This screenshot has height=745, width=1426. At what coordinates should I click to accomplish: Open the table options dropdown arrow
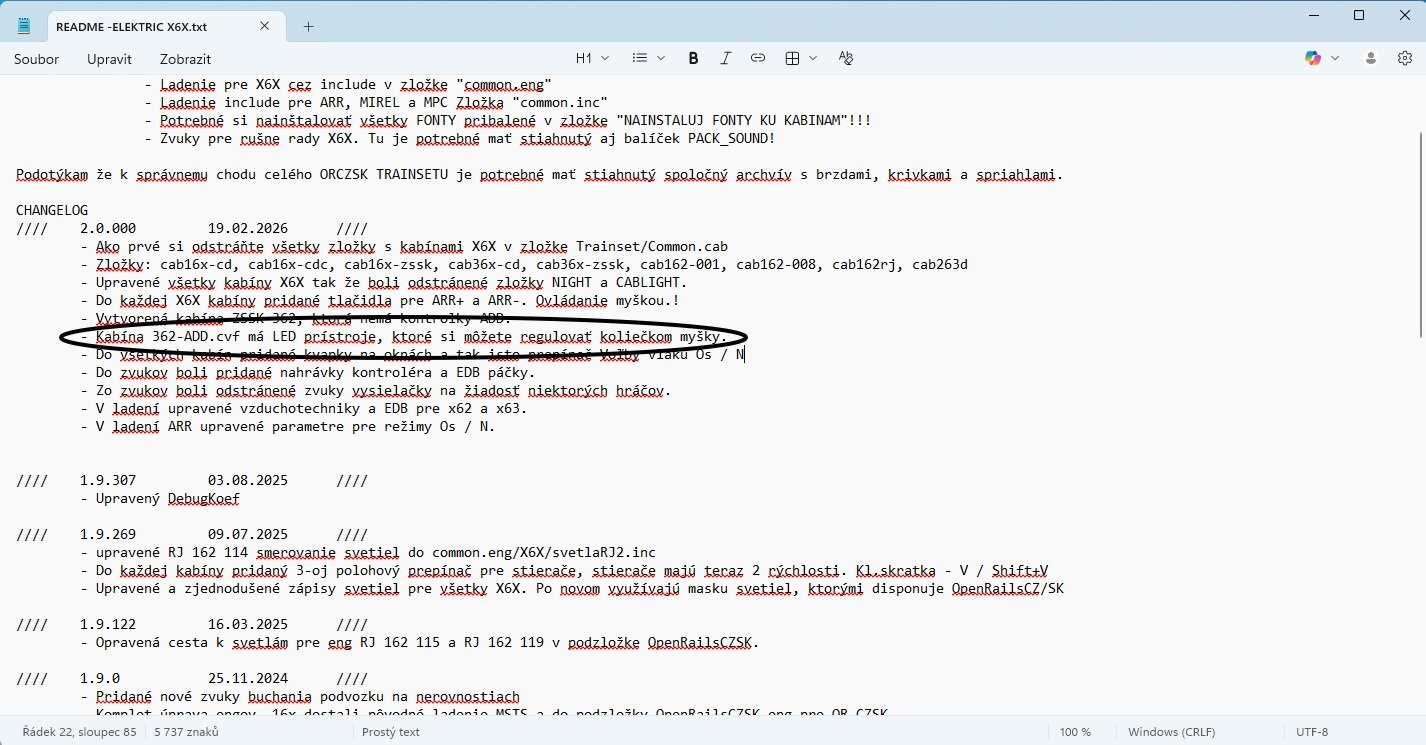pyautogui.click(x=813, y=59)
